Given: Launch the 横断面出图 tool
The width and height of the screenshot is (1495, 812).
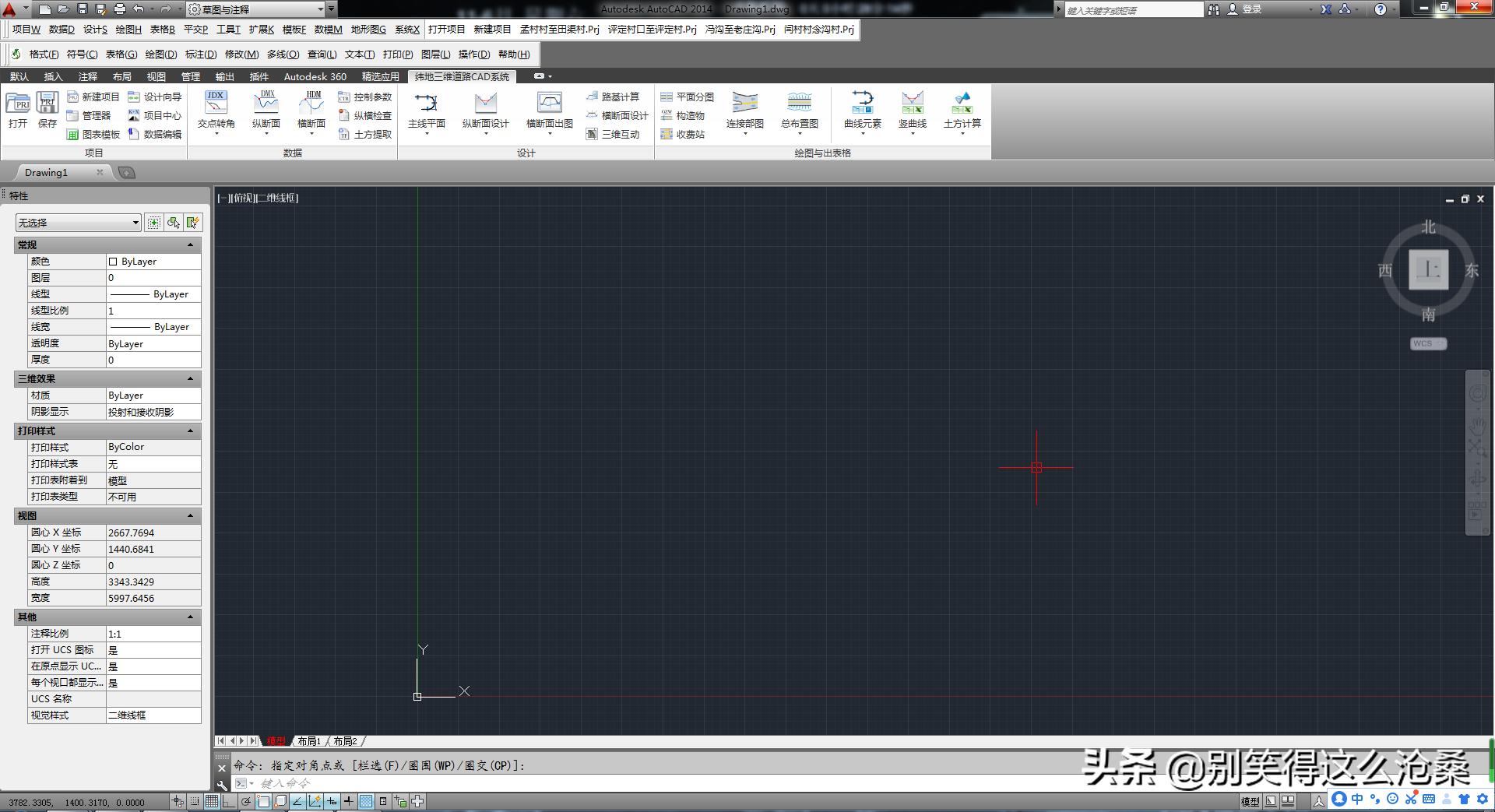Looking at the screenshot, I should coord(550,113).
